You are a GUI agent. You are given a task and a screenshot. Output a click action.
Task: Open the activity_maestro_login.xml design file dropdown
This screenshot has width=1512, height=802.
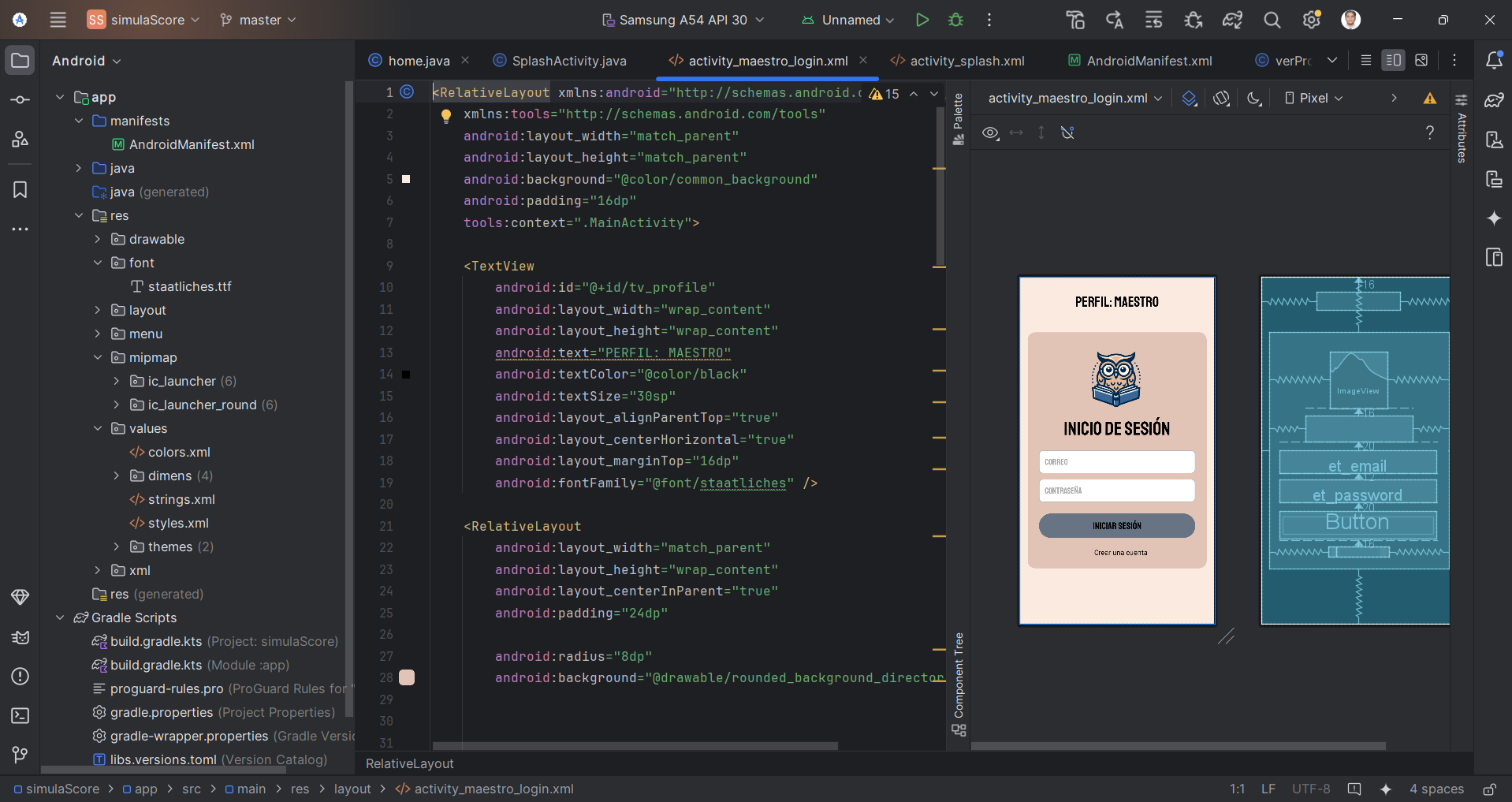pyautogui.click(x=1075, y=98)
